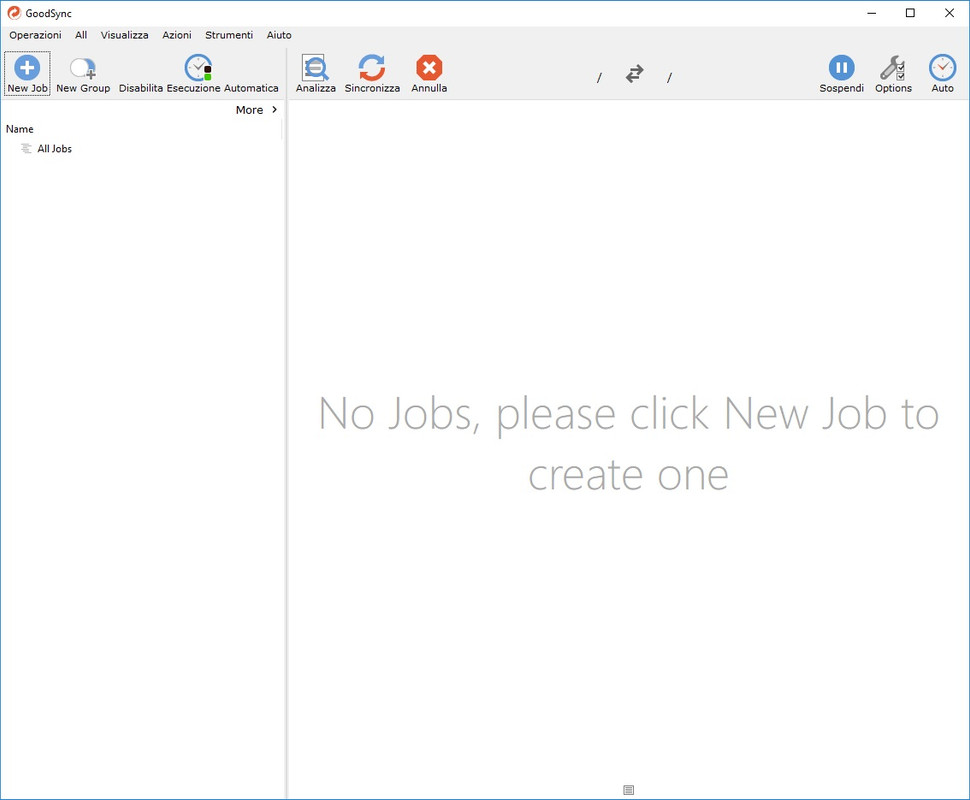Click the GoodSync logo in title bar
The width and height of the screenshot is (970, 800).
[14, 13]
